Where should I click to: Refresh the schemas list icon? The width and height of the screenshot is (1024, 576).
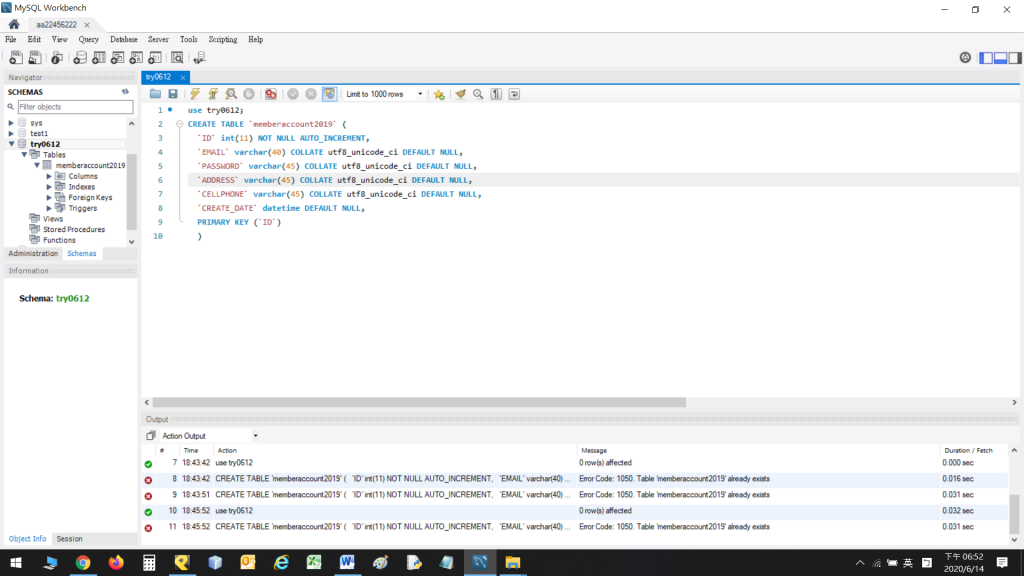point(125,92)
